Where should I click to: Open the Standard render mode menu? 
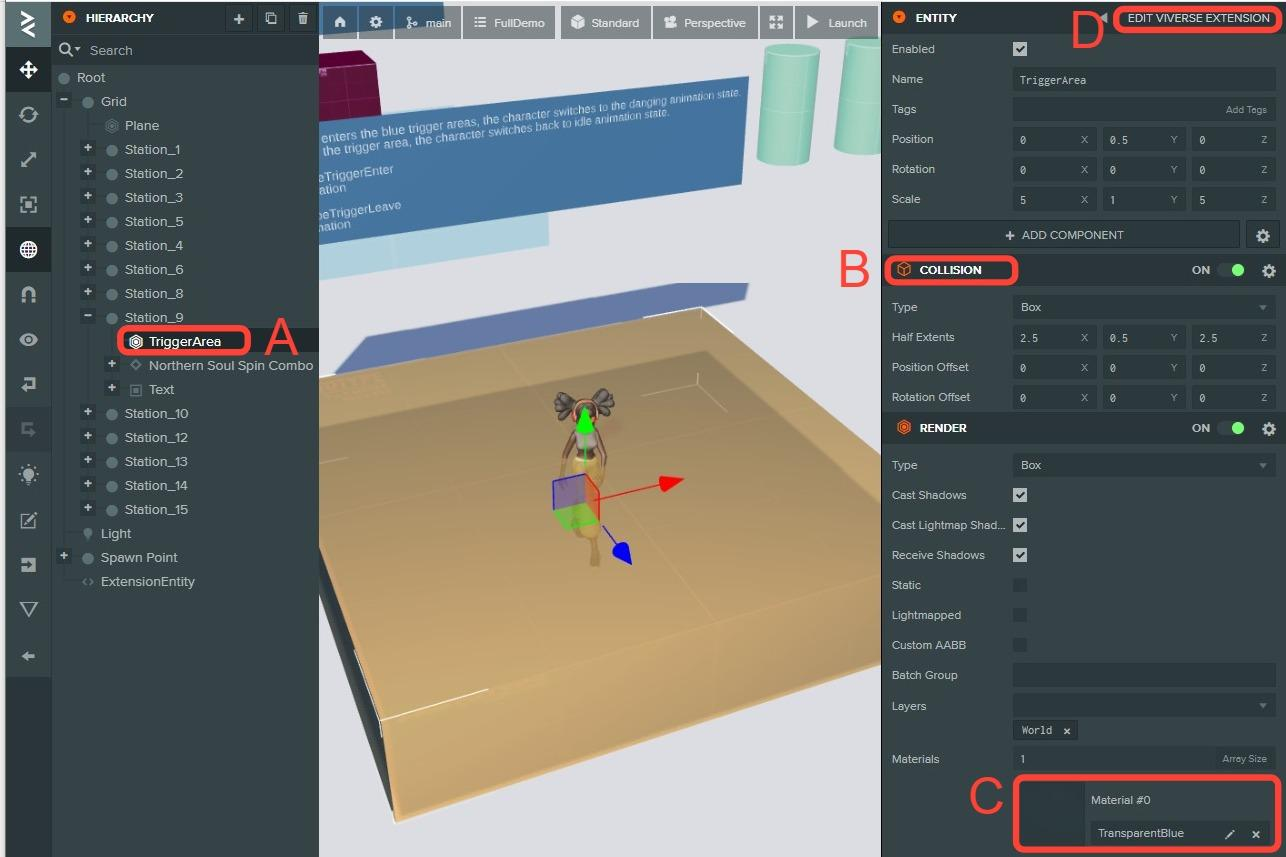point(606,22)
